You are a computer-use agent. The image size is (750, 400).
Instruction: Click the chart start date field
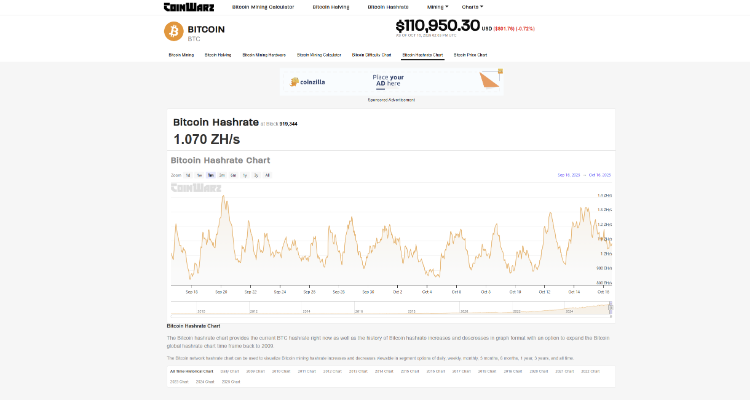pos(568,175)
